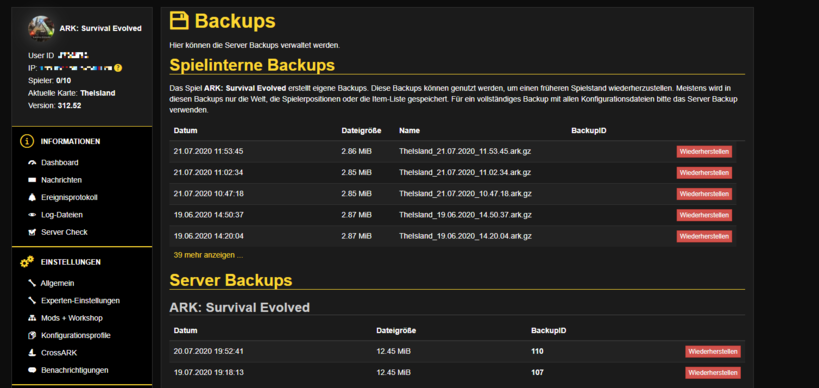Restore the backup from 21.07.2020 10:47:18

coord(704,194)
